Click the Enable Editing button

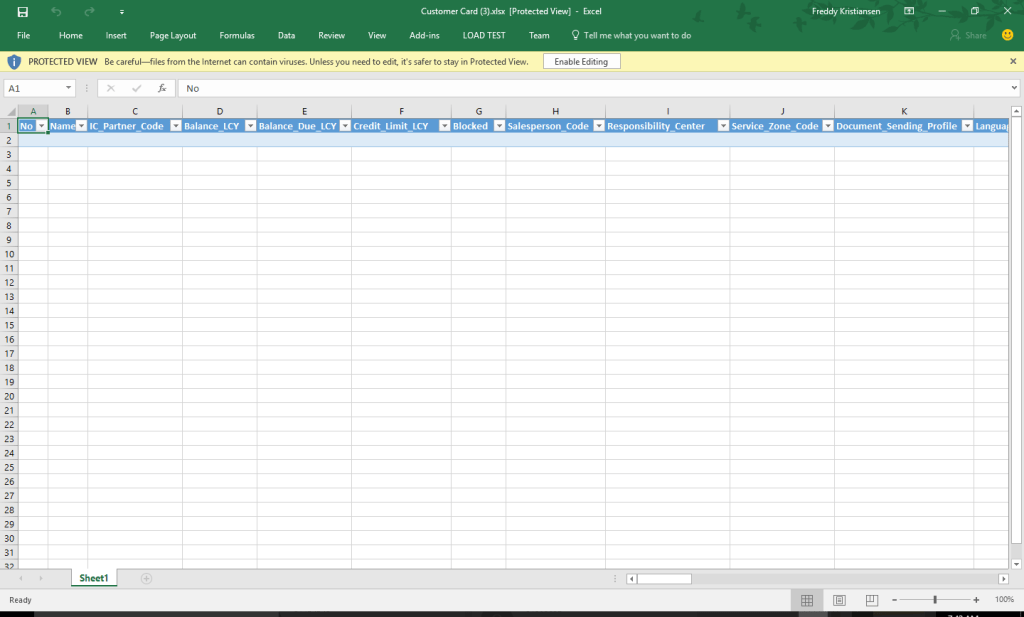[x=581, y=61]
